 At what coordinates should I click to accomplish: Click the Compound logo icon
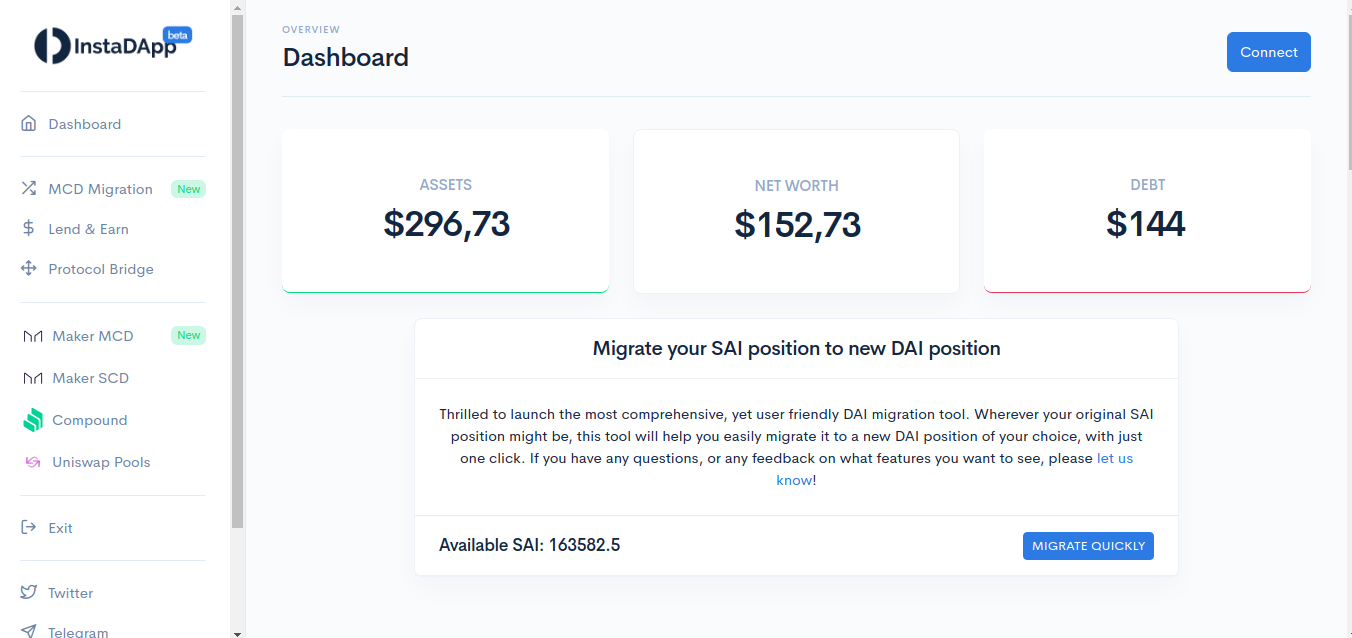click(33, 420)
